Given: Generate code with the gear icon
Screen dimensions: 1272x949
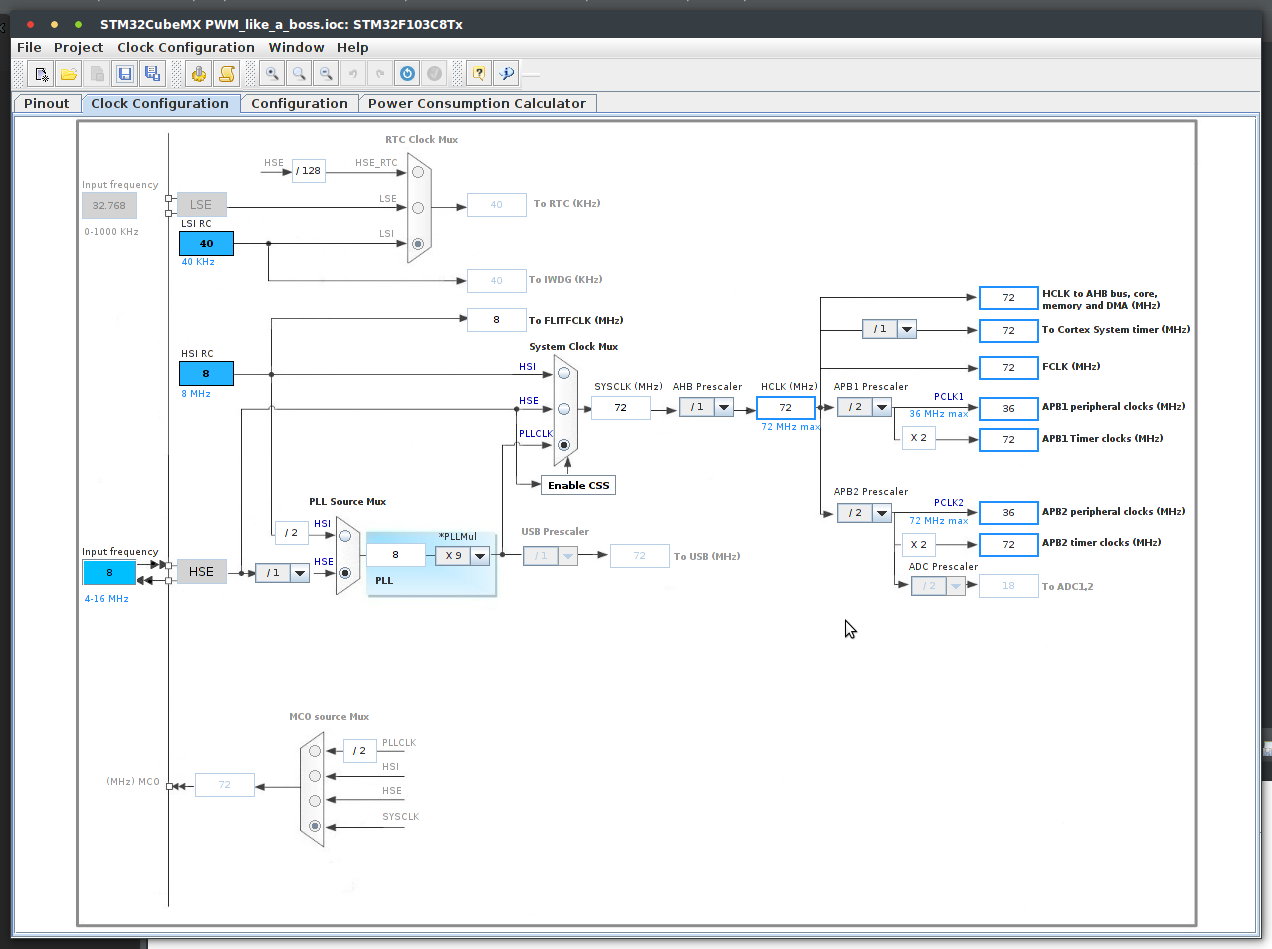Looking at the screenshot, I should click(x=198, y=73).
